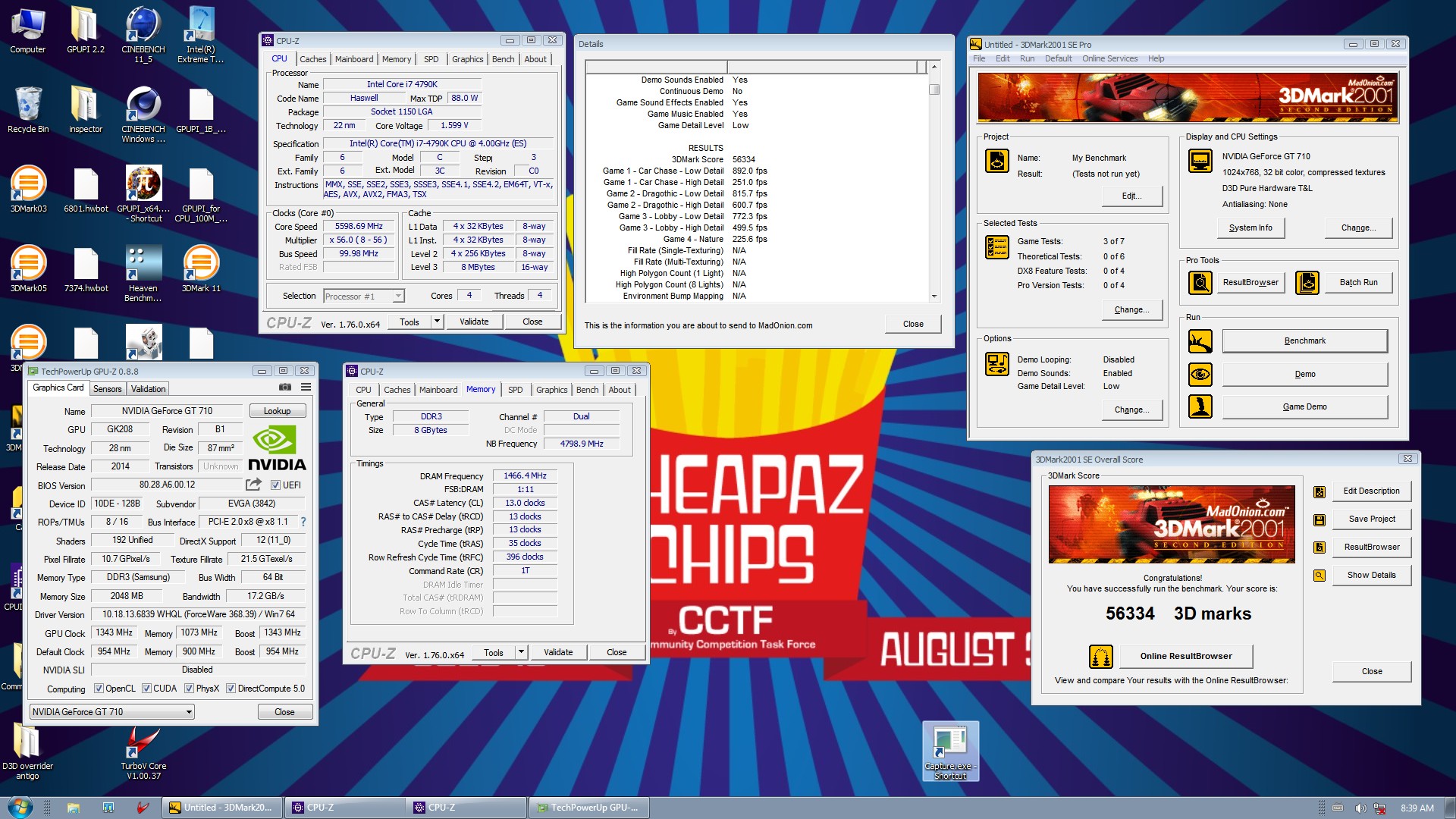Open Tools dropdown arrow in memory CPU-Z
The image size is (1456, 819).
(521, 652)
